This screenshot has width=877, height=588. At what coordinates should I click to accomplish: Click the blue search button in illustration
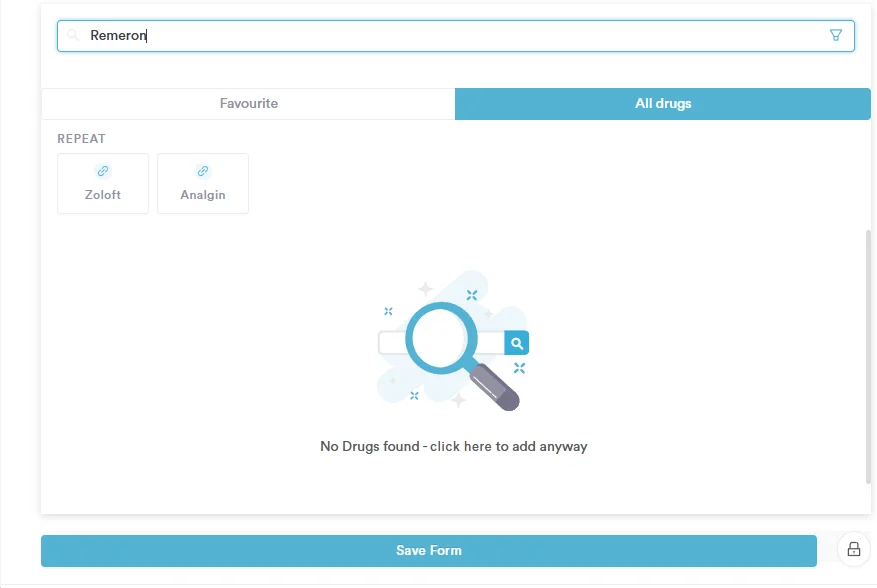pos(516,343)
